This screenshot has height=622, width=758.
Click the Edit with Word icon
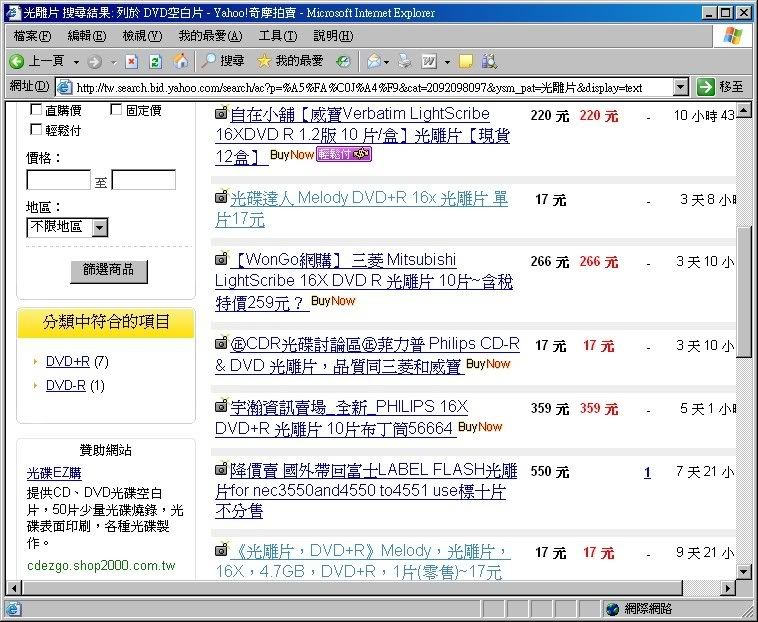tap(429, 61)
